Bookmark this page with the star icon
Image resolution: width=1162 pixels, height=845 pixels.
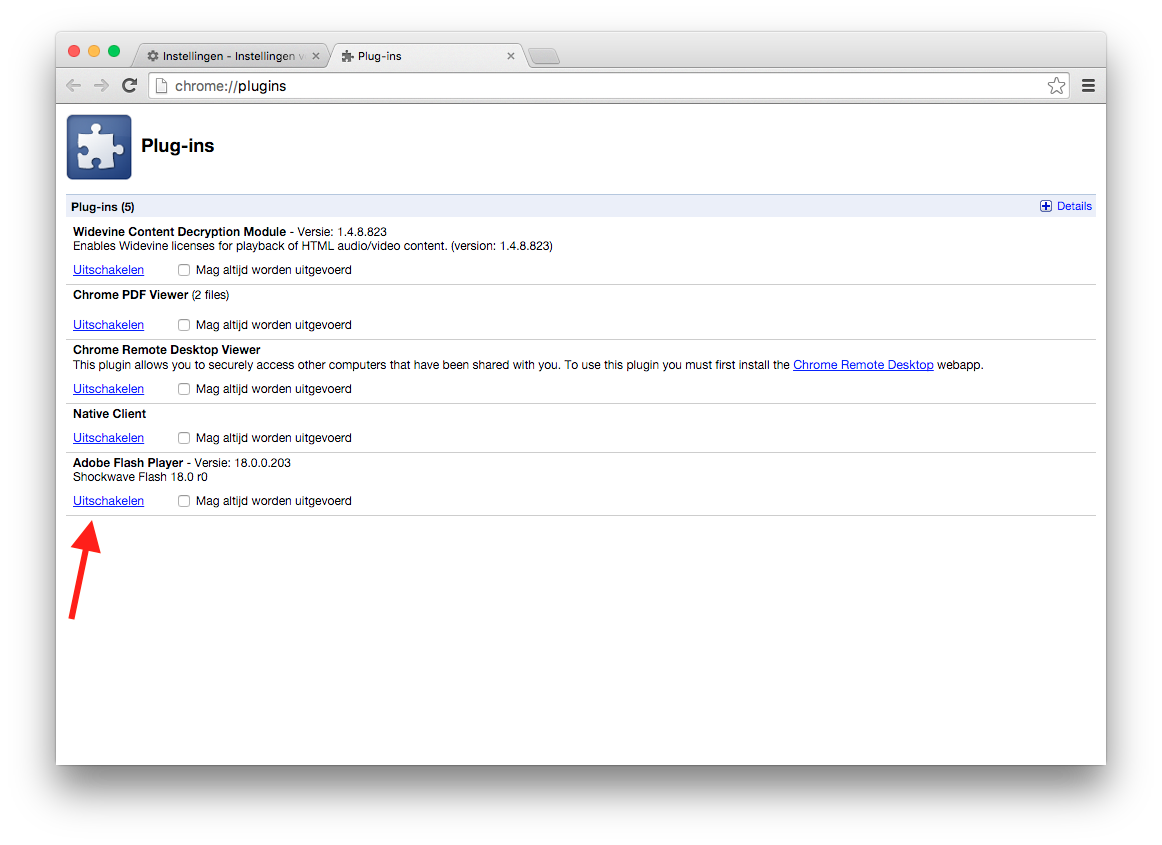[x=1056, y=86]
